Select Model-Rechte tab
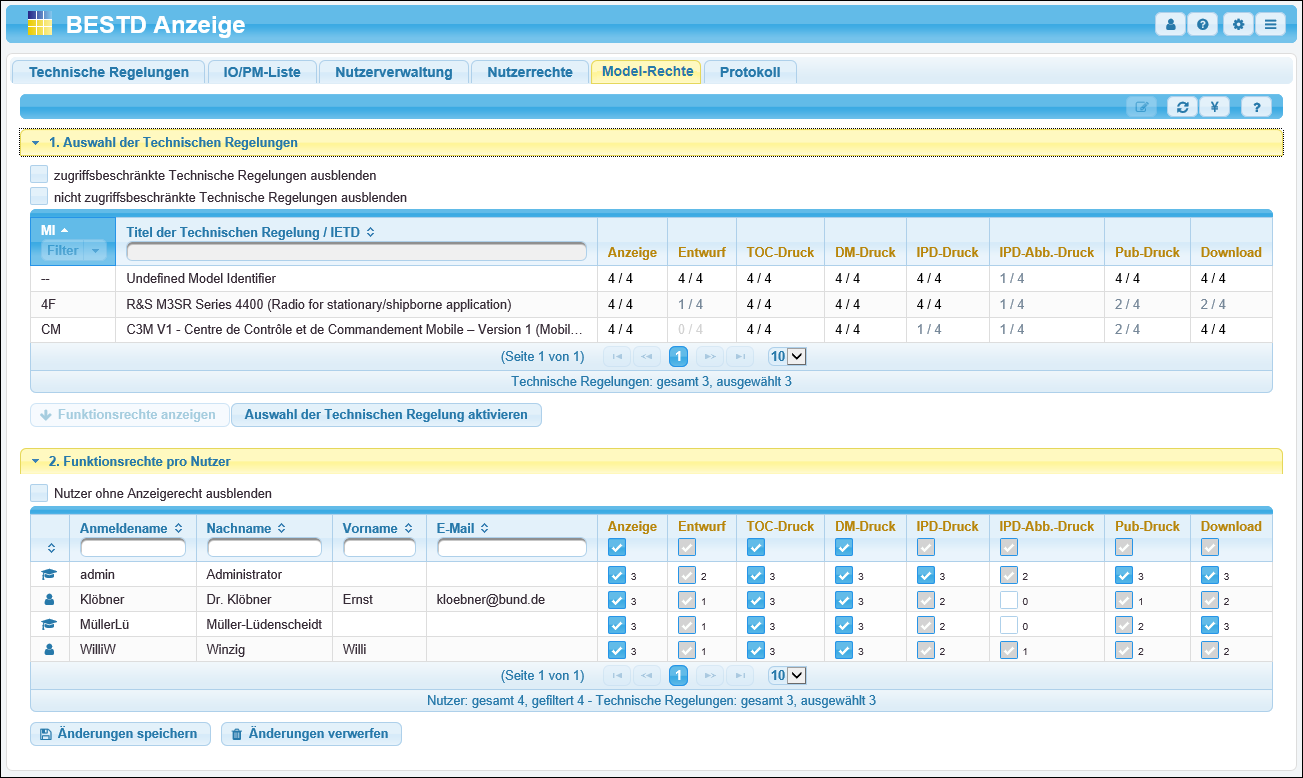1303x778 pixels. tap(647, 72)
